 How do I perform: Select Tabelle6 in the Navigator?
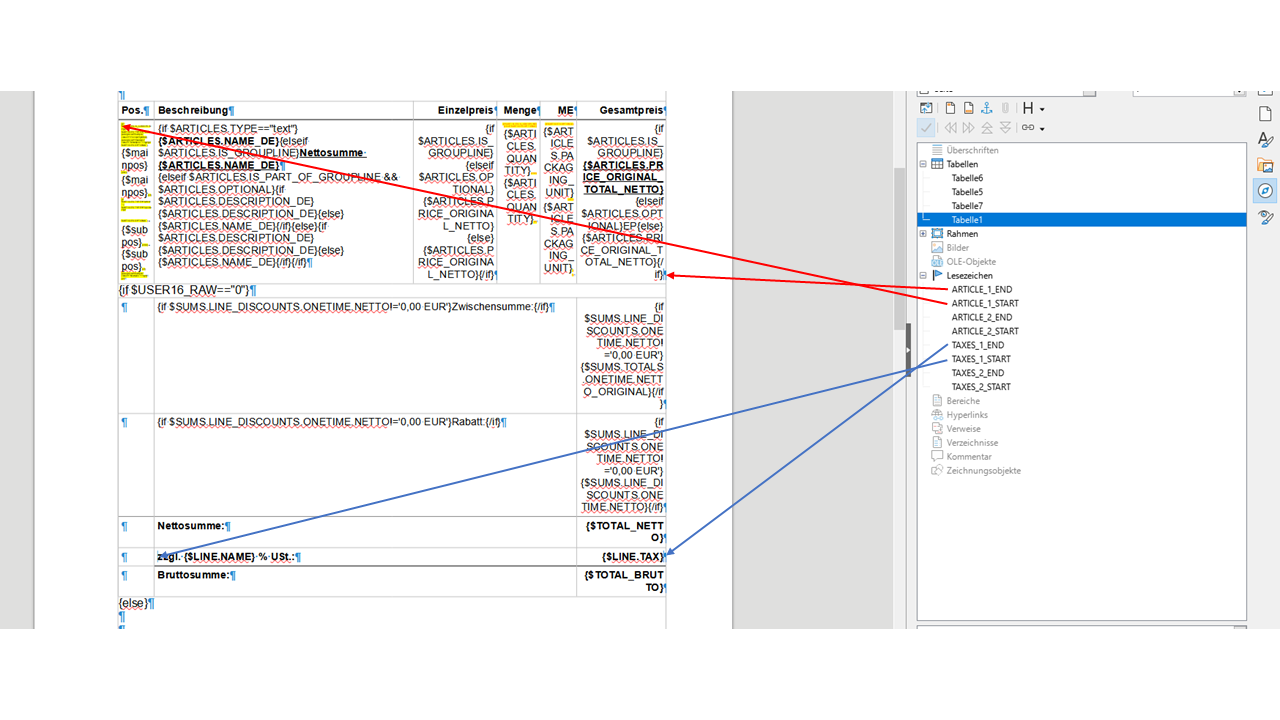click(x=966, y=178)
